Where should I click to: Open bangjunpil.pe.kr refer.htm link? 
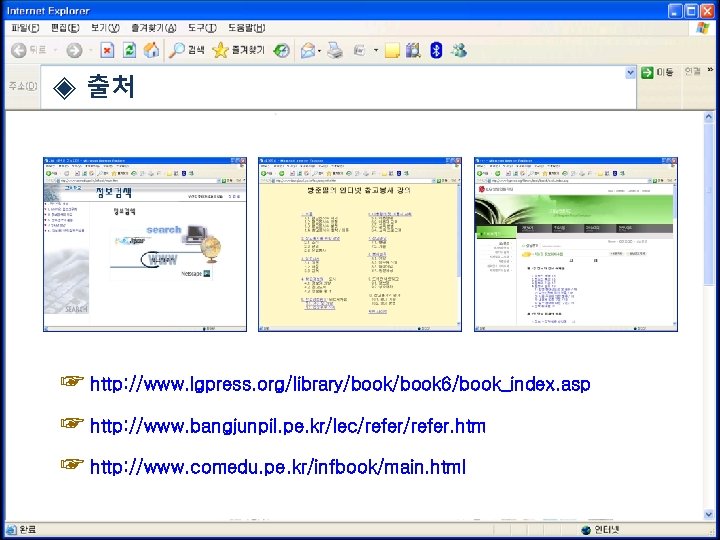288,426
